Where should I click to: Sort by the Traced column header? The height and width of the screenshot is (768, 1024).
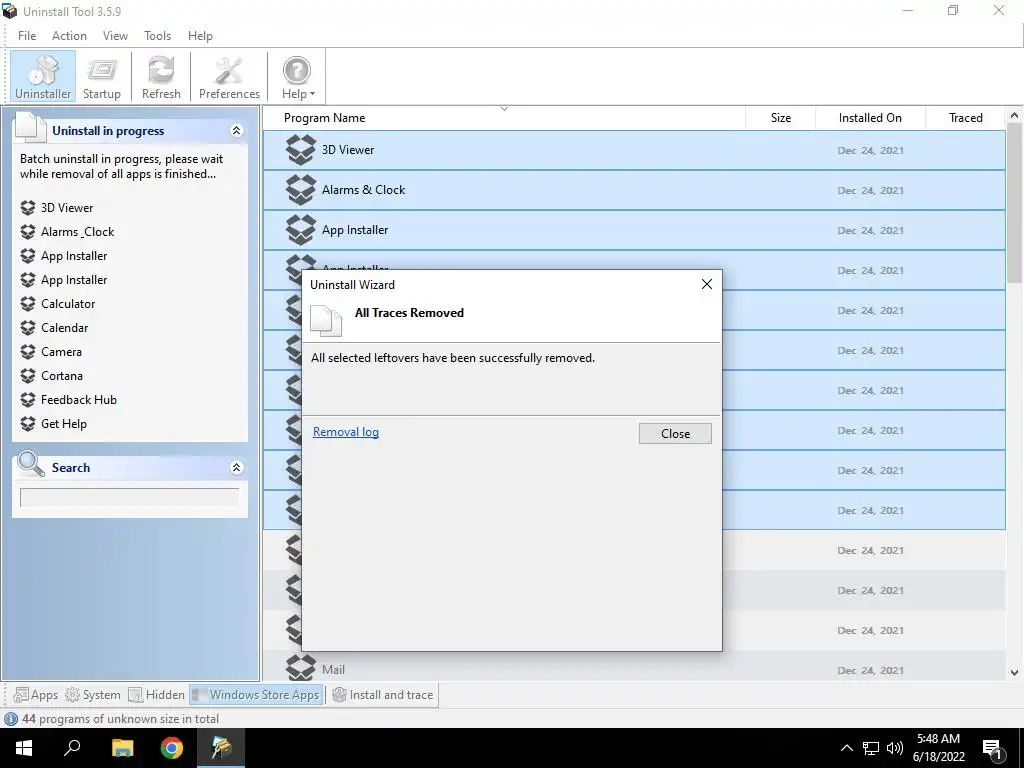click(x=965, y=118)
